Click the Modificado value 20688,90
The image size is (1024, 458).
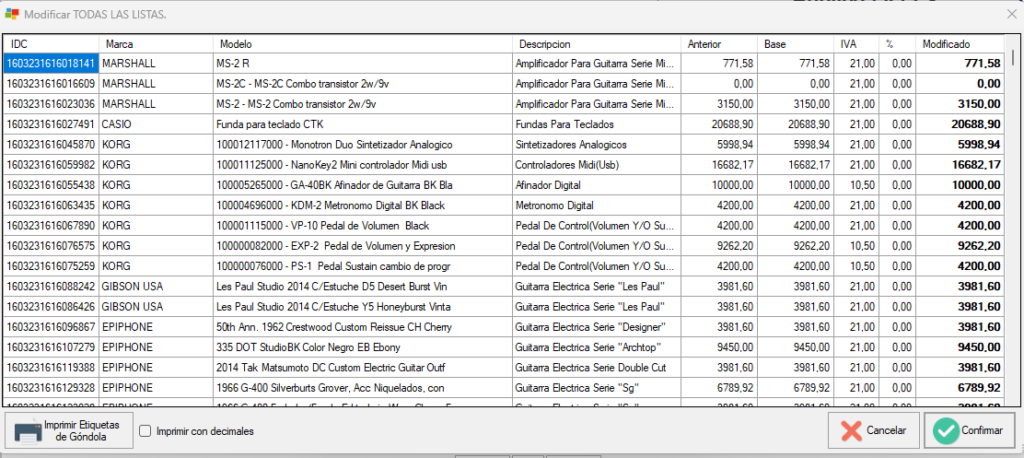(x=961, y=124)
